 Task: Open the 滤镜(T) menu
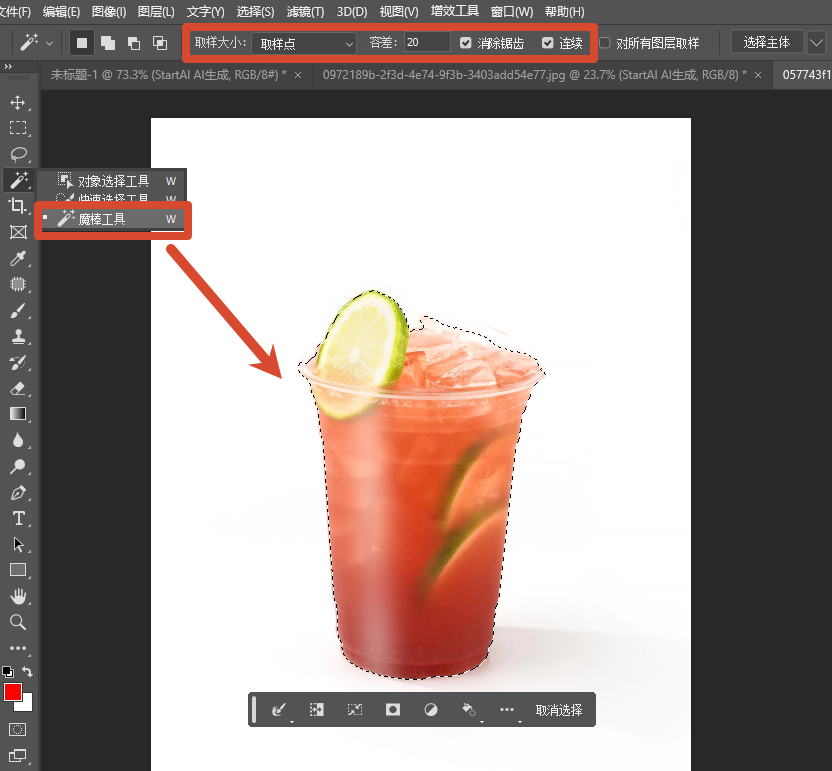tap(305, 12)
